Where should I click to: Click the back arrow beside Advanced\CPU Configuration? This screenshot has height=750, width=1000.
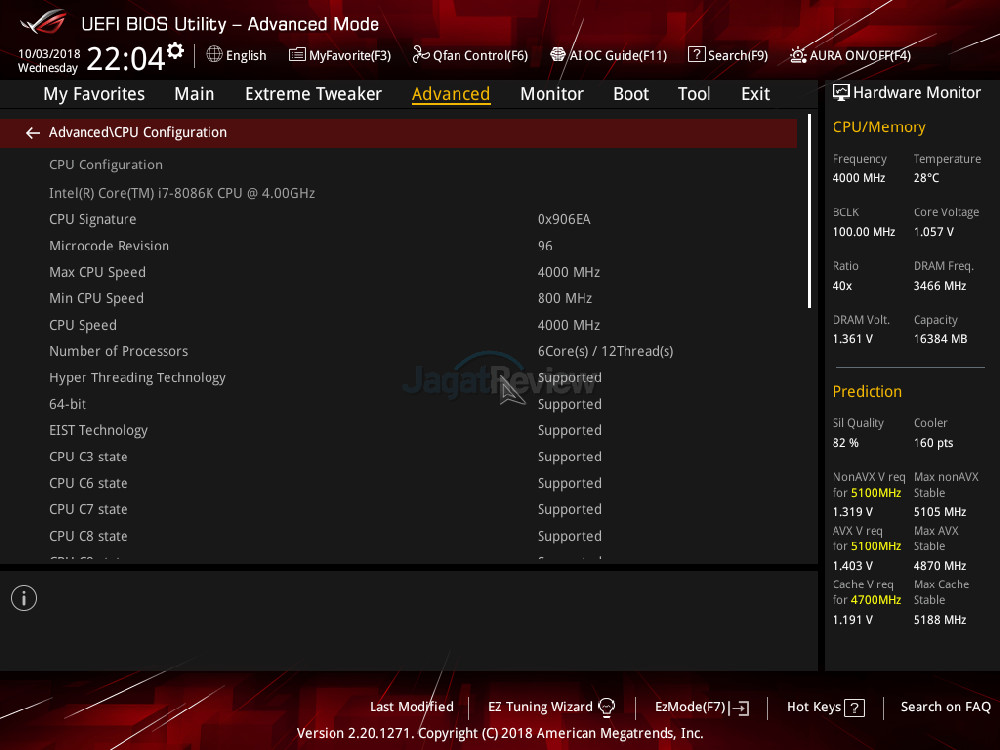click(33, 133)
